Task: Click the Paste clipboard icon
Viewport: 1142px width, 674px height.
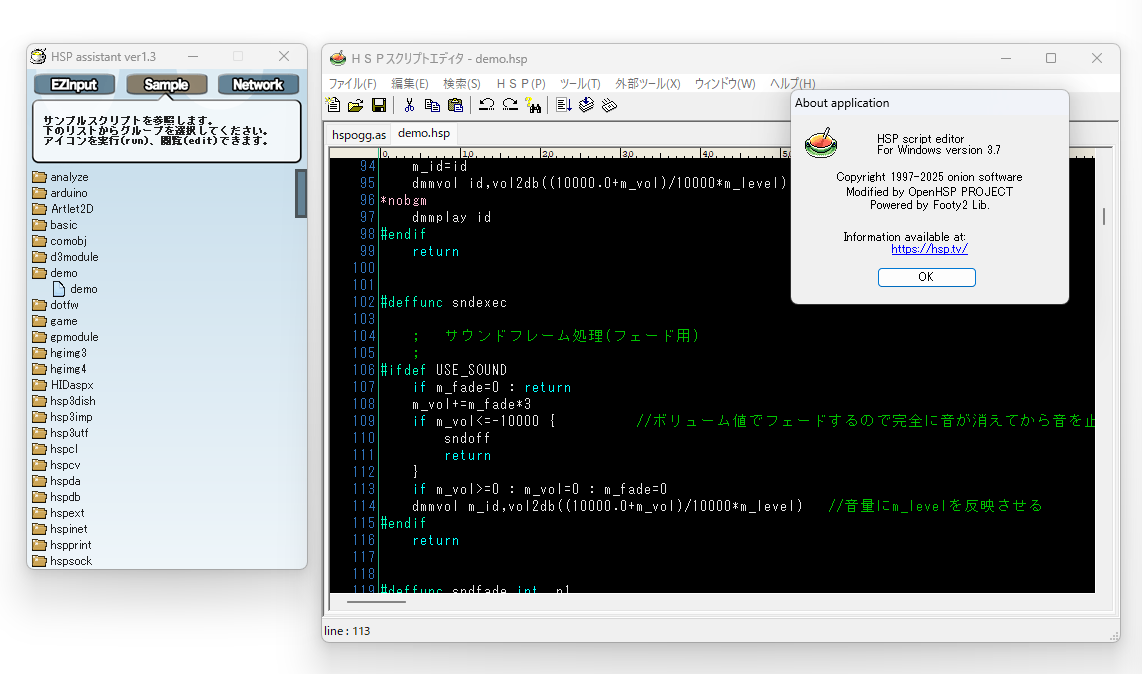Action: pyautogui.click(x=455, y=105)
